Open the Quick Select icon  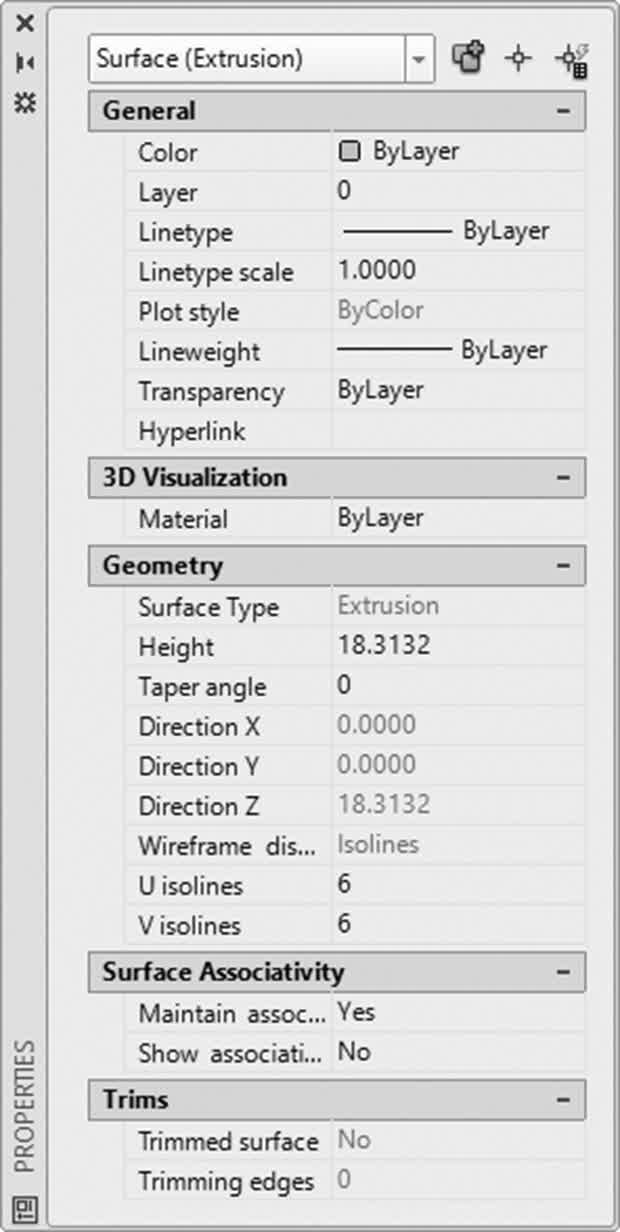(570, 59)
